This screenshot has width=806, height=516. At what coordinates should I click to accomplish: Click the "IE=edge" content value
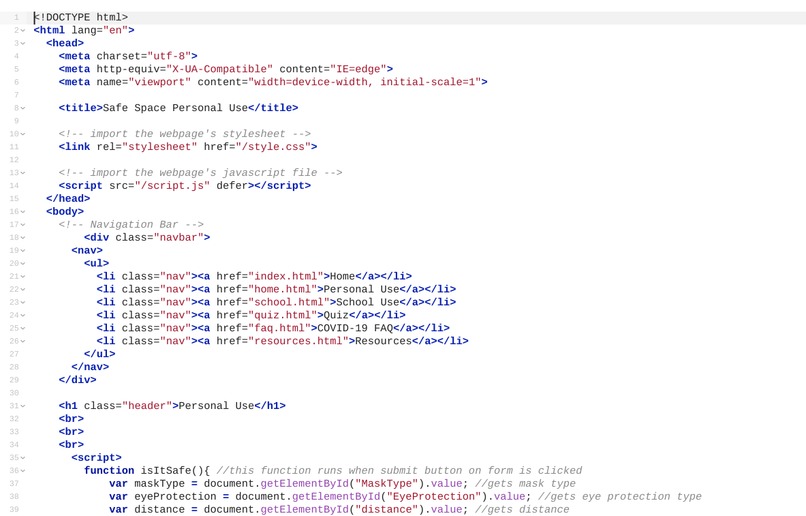pos(358,69)
